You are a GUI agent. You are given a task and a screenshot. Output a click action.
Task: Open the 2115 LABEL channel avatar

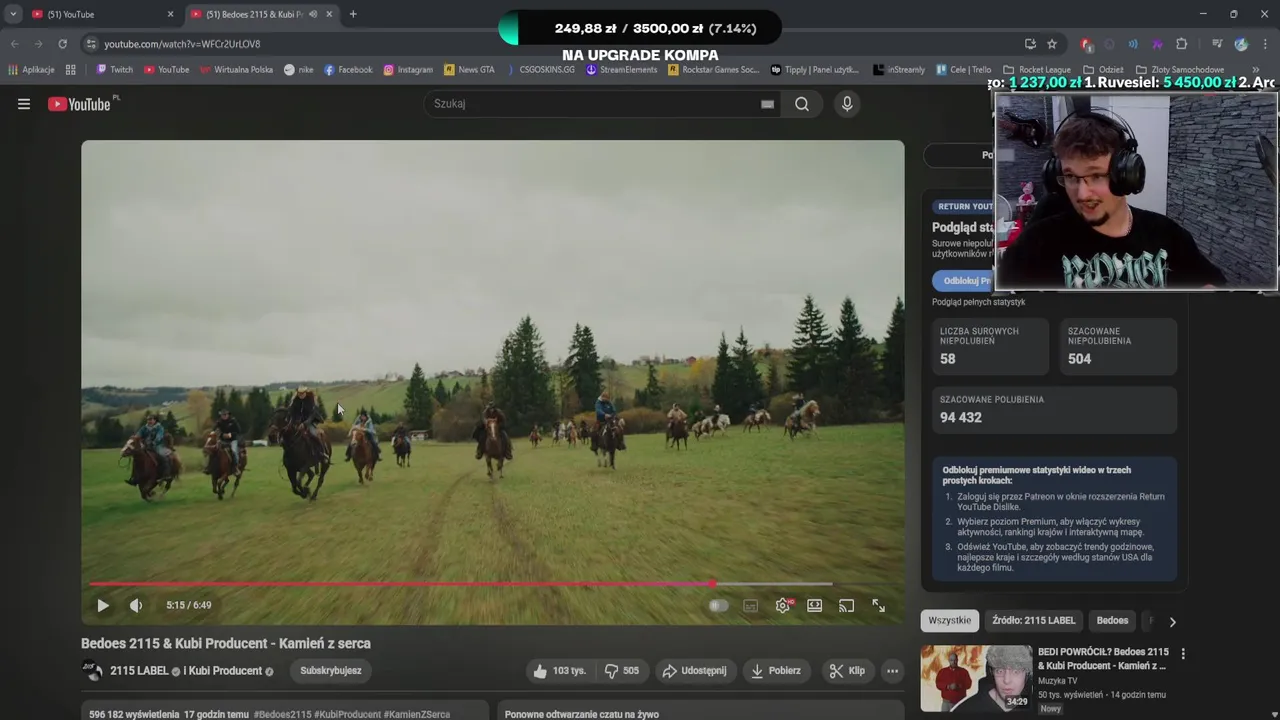coord(92,671)
